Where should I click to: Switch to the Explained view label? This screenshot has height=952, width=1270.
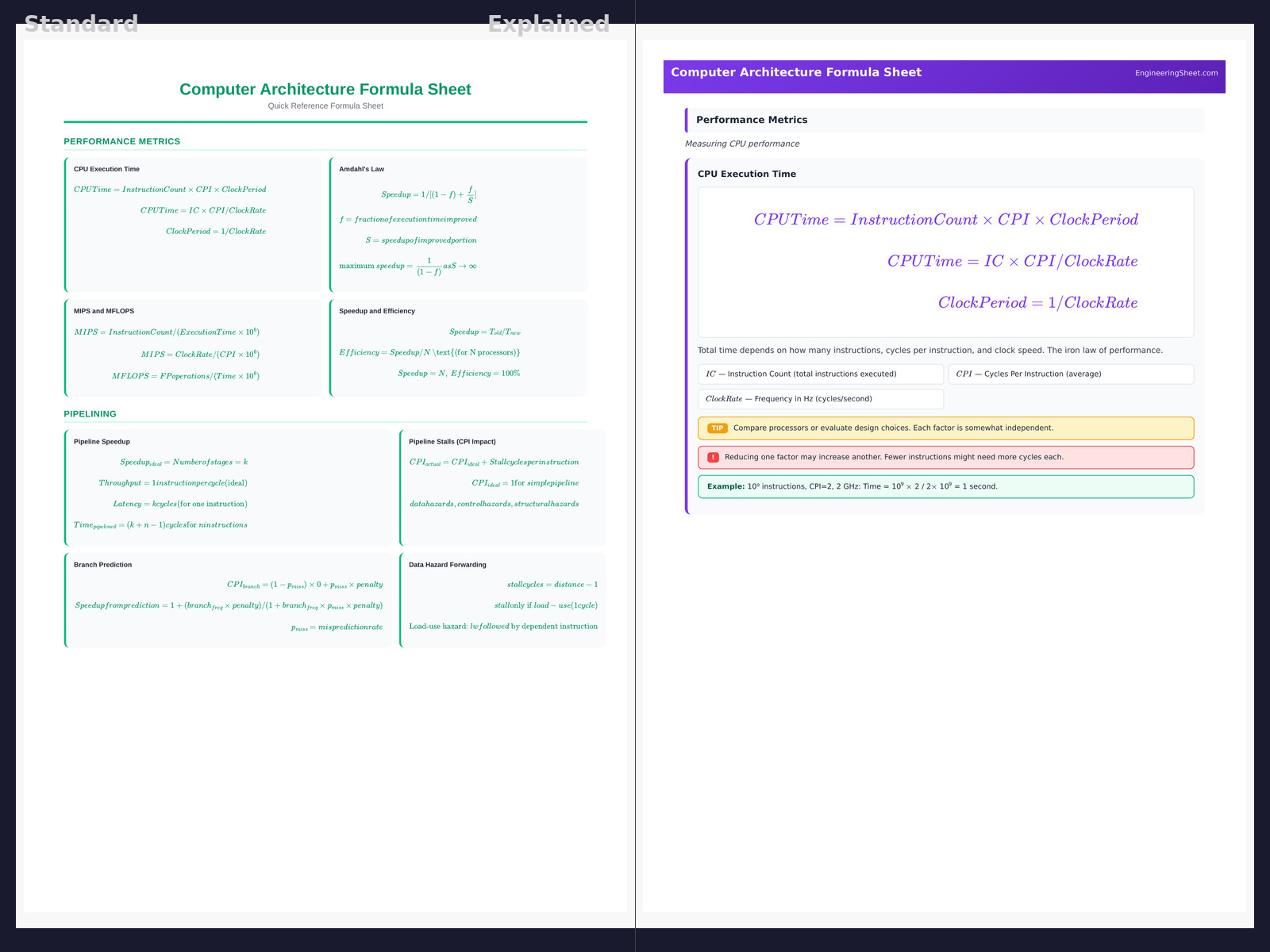coord(548,24)
